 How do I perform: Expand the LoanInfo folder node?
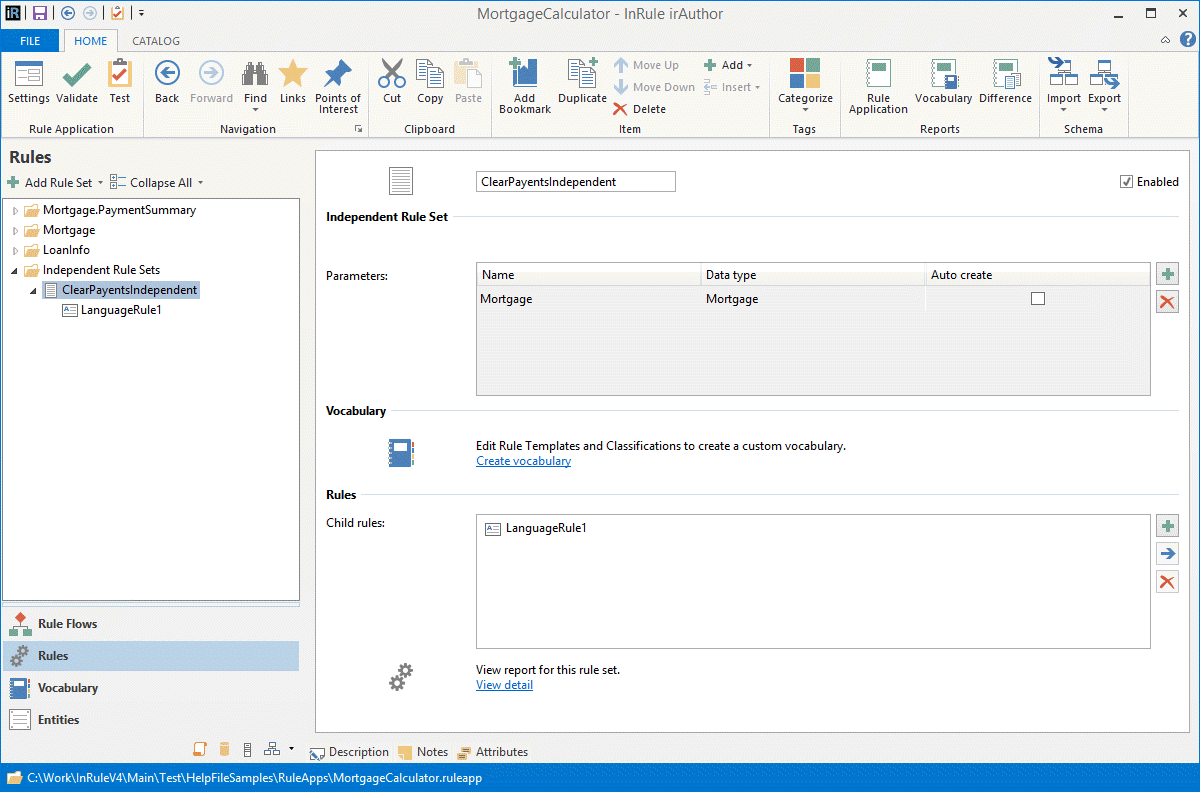(x=15, y=251)
